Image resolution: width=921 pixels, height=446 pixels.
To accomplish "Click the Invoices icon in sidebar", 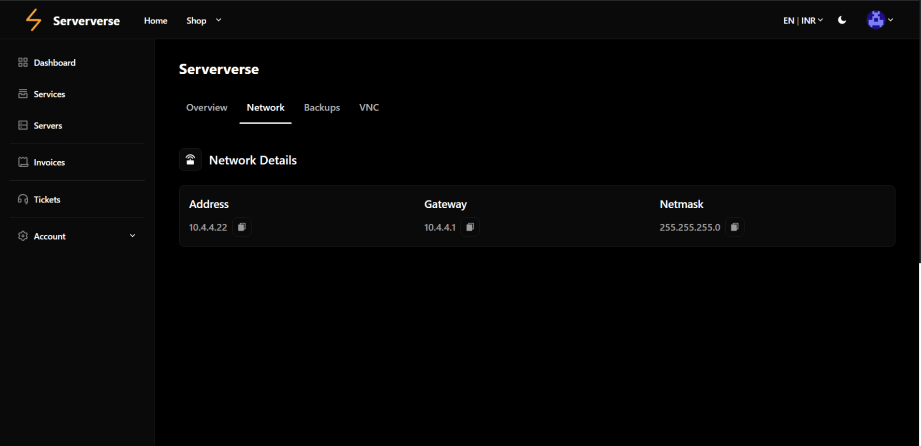I will tap(23, 162).
